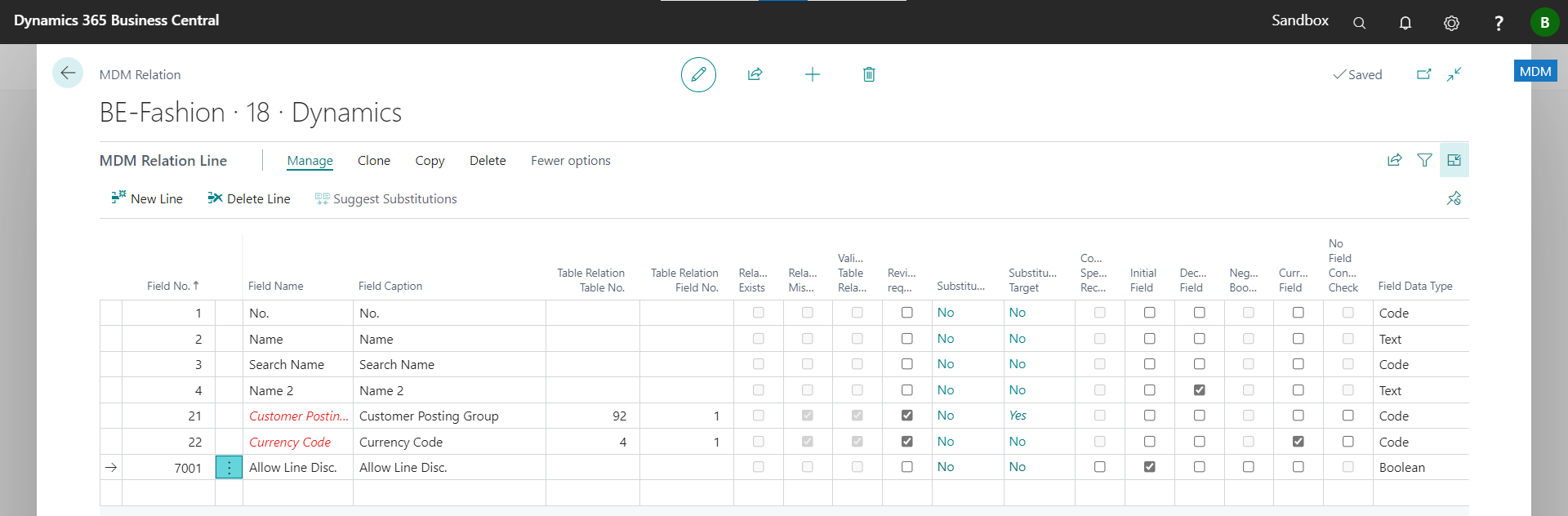
Task: Click the Delete Line action
Action: tap(249, 198)
